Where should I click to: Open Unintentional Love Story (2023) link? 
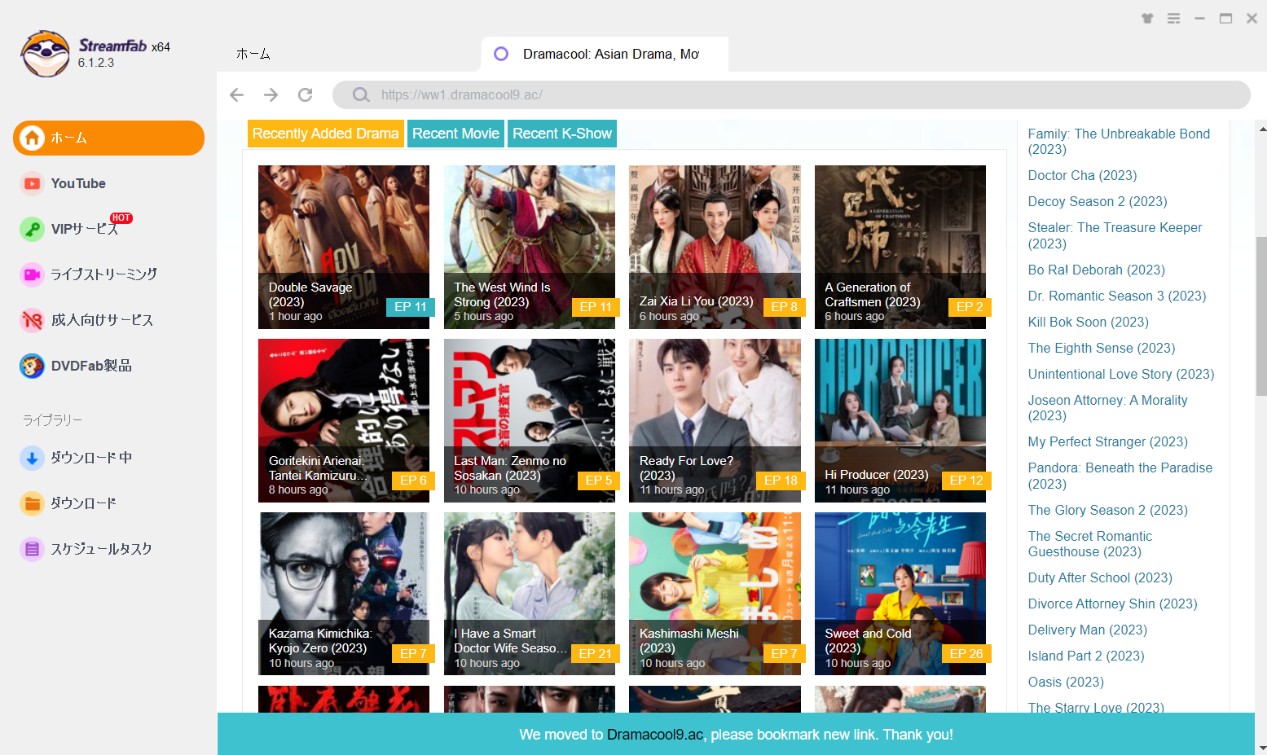coord(1121,374)
